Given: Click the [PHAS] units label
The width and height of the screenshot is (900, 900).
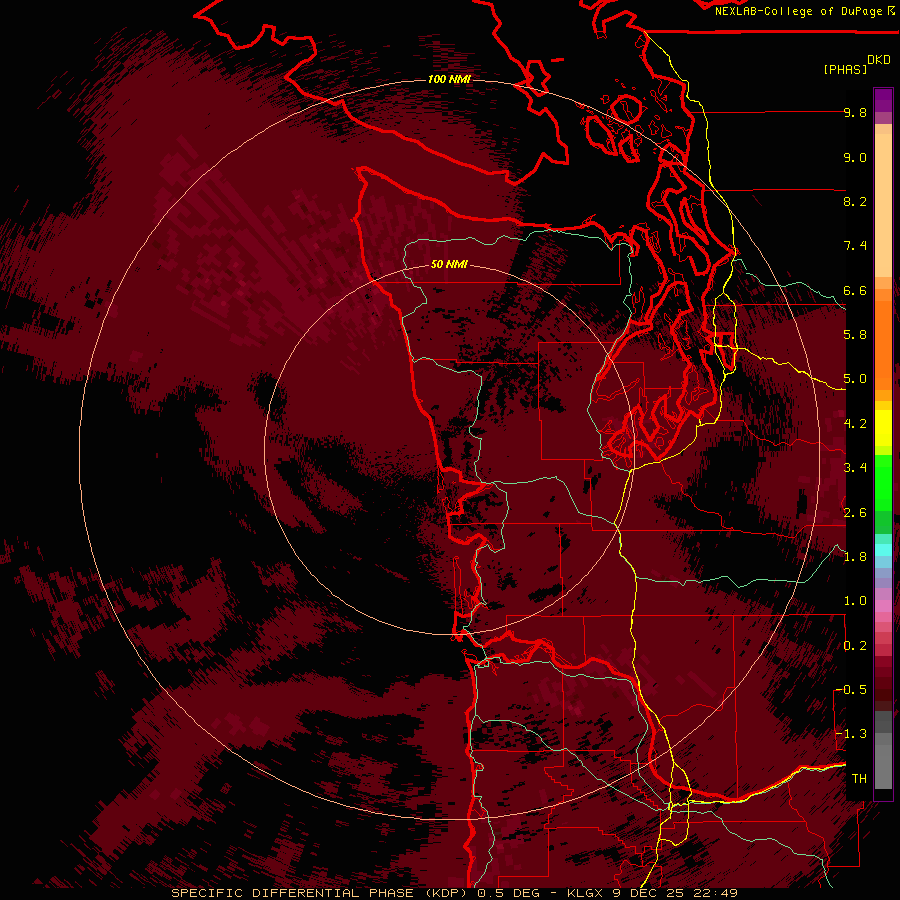Looking at the screenshot, I should click(845, 69).
